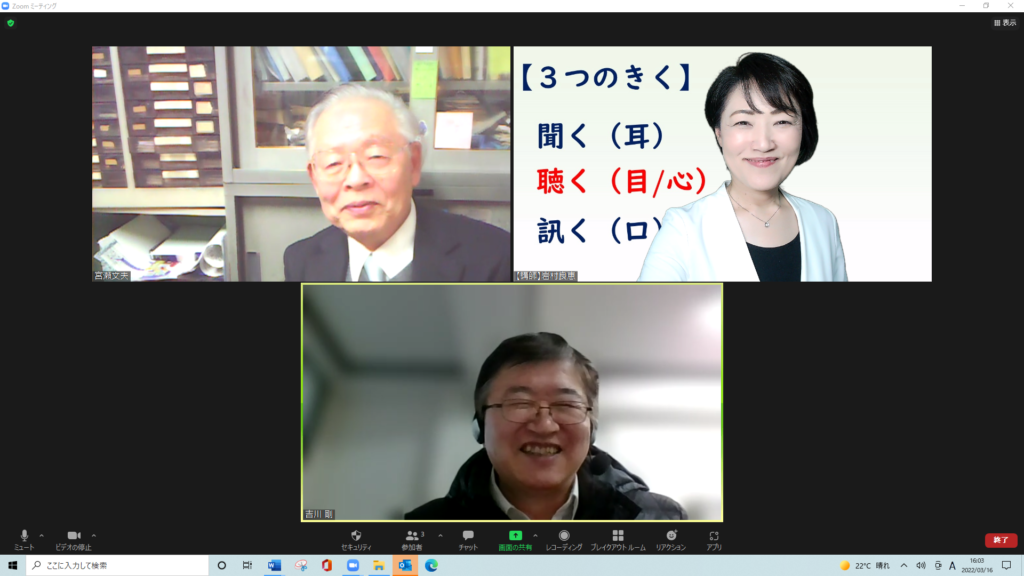Expand the audio options arrow beside mute
1024x576 pixels.
[x=41, y=535]
